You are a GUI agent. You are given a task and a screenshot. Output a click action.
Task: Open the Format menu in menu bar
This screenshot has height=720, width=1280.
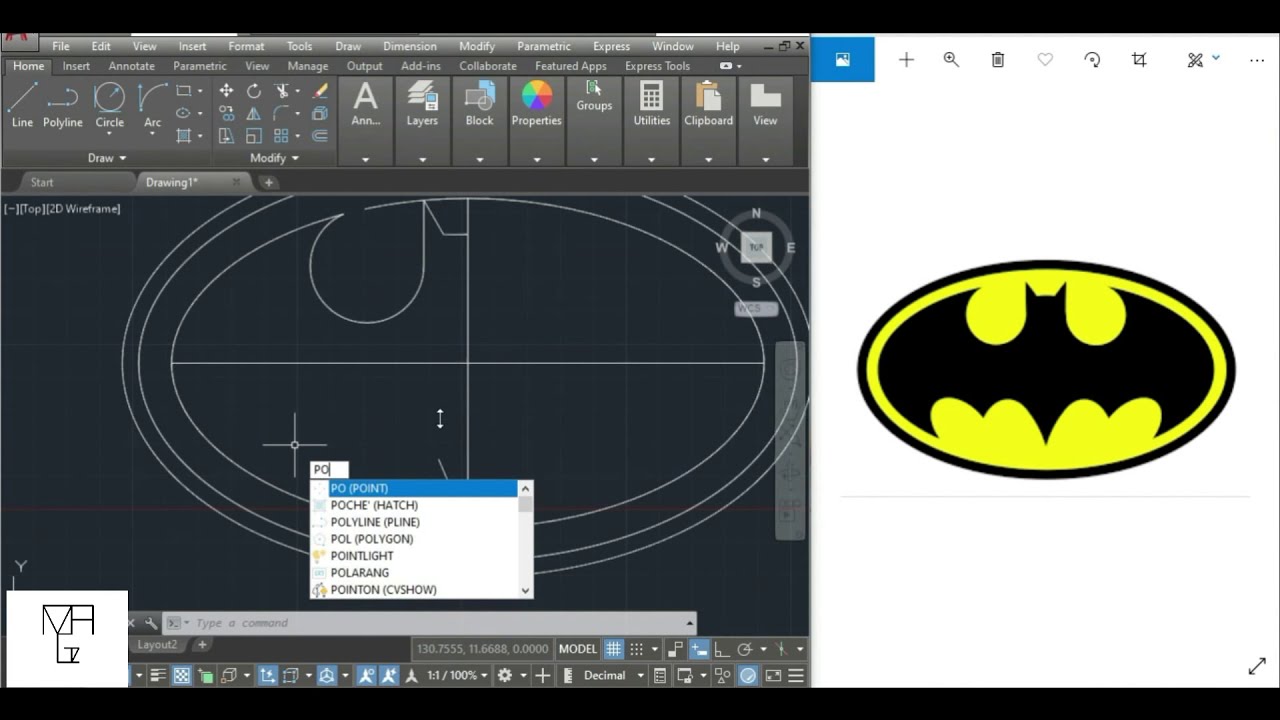coord(246,46)
